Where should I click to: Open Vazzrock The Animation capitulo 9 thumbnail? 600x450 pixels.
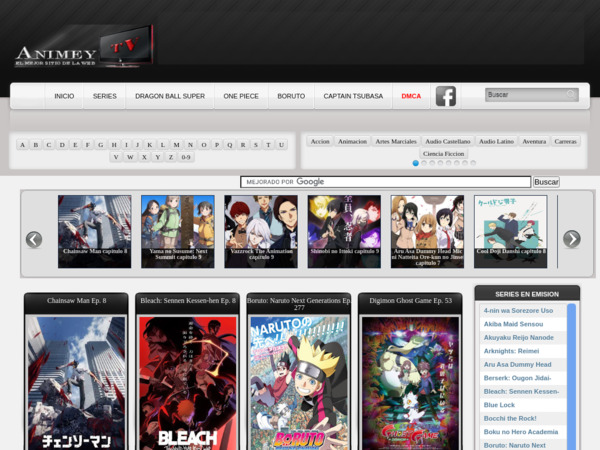click(x=261, y=232)
